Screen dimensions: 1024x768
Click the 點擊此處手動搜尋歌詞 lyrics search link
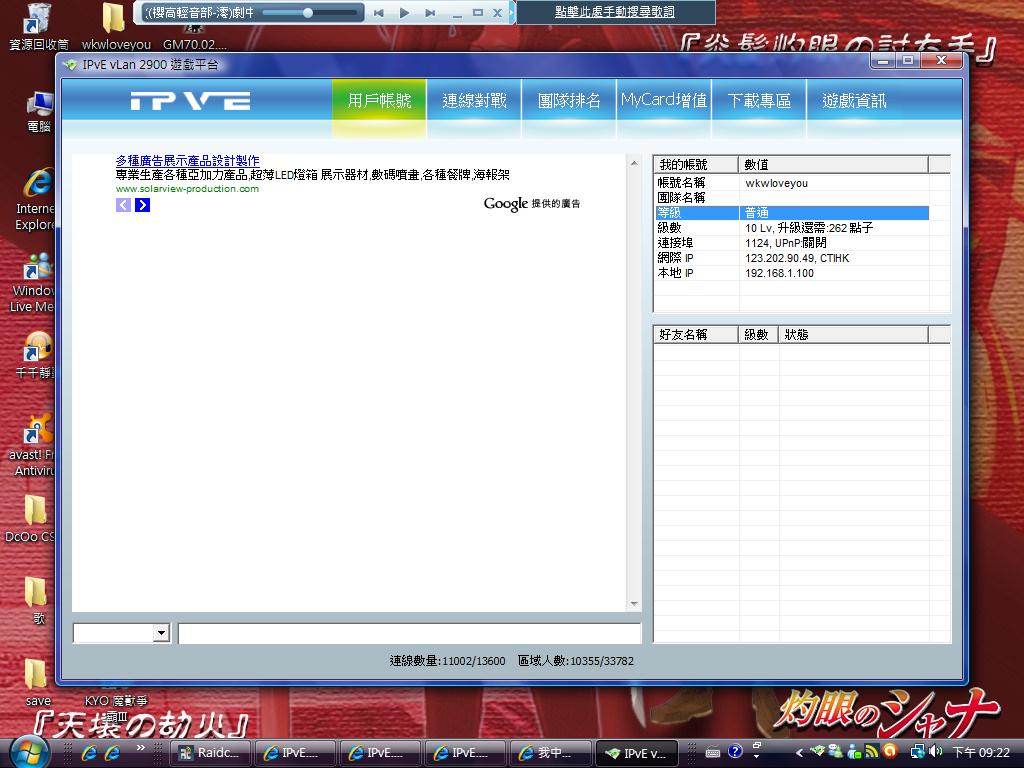coord(615,12)
